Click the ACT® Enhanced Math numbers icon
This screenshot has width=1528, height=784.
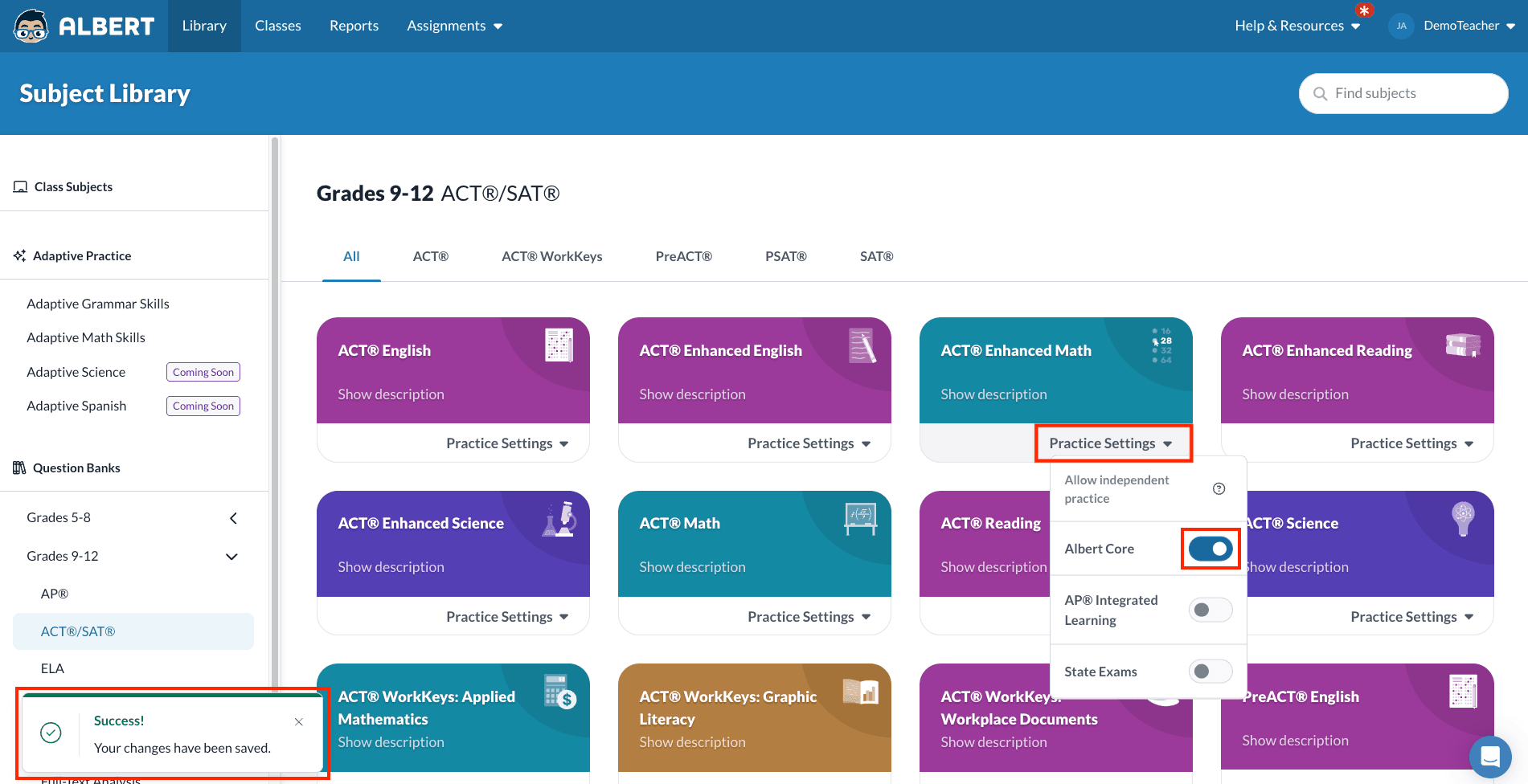click(x=1161, y=345)
